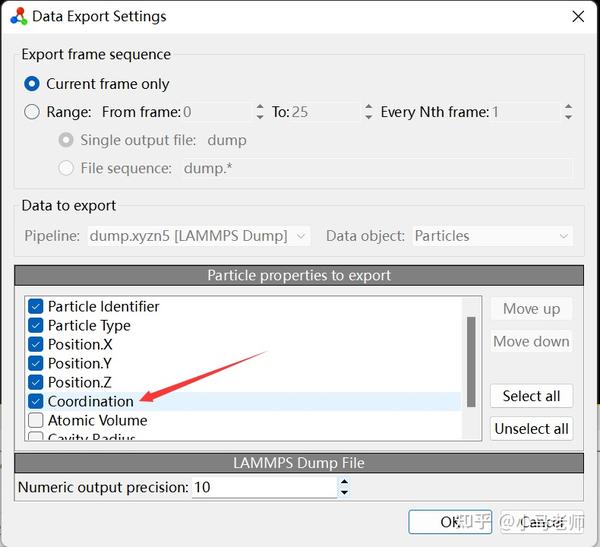Choose the Range radio button
Screen dimensions: 600x547
point(32,112)
